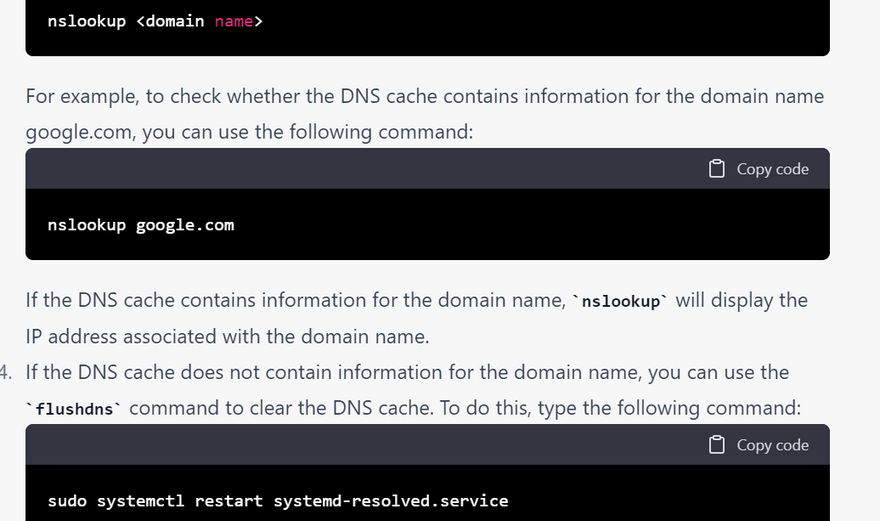Click the "nslookup <domain name>" code line
Screen dimensions: 880x521
coord(155,20)
